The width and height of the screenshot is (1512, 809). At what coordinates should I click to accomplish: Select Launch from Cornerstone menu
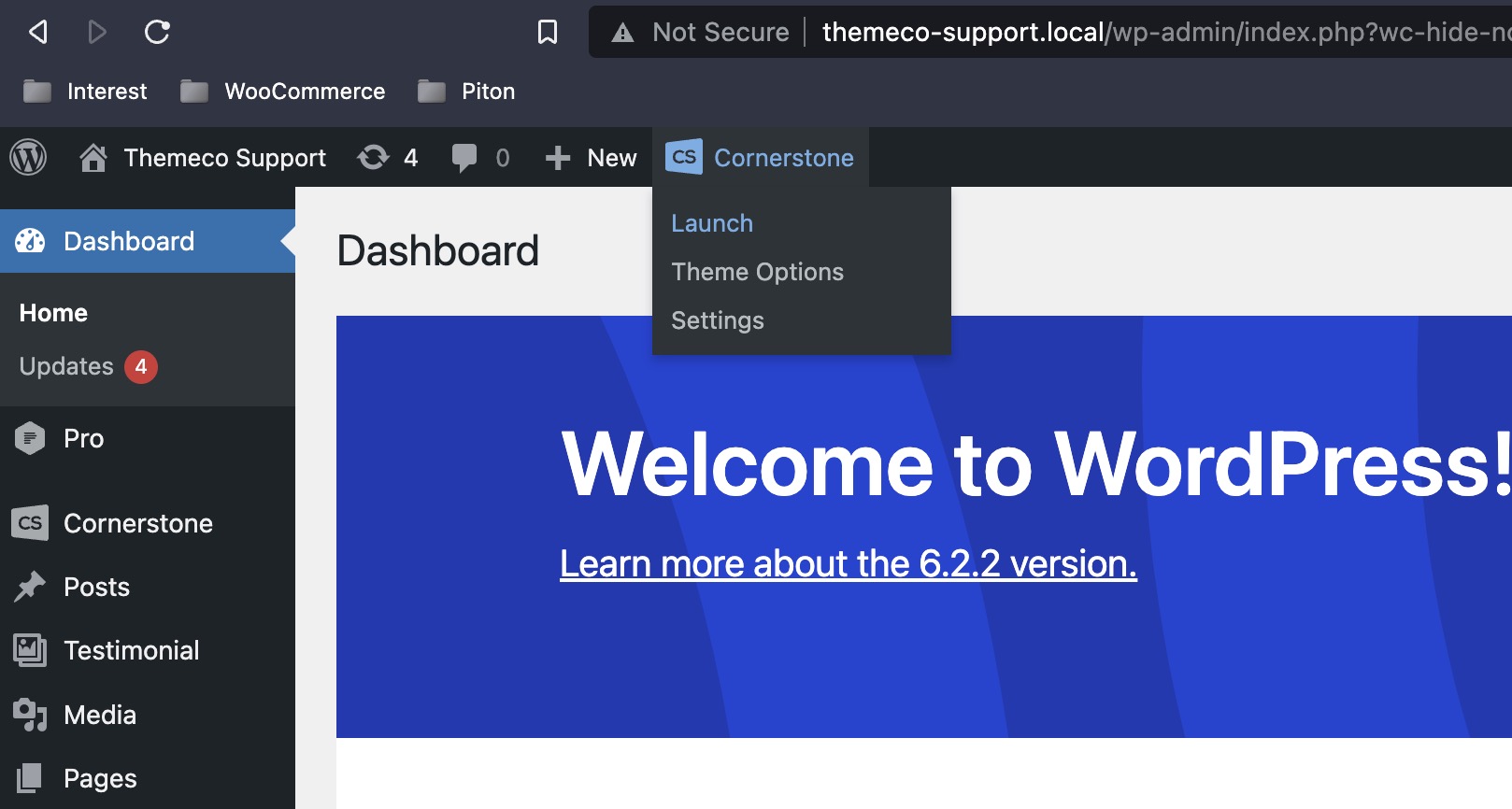pos(712,223)
